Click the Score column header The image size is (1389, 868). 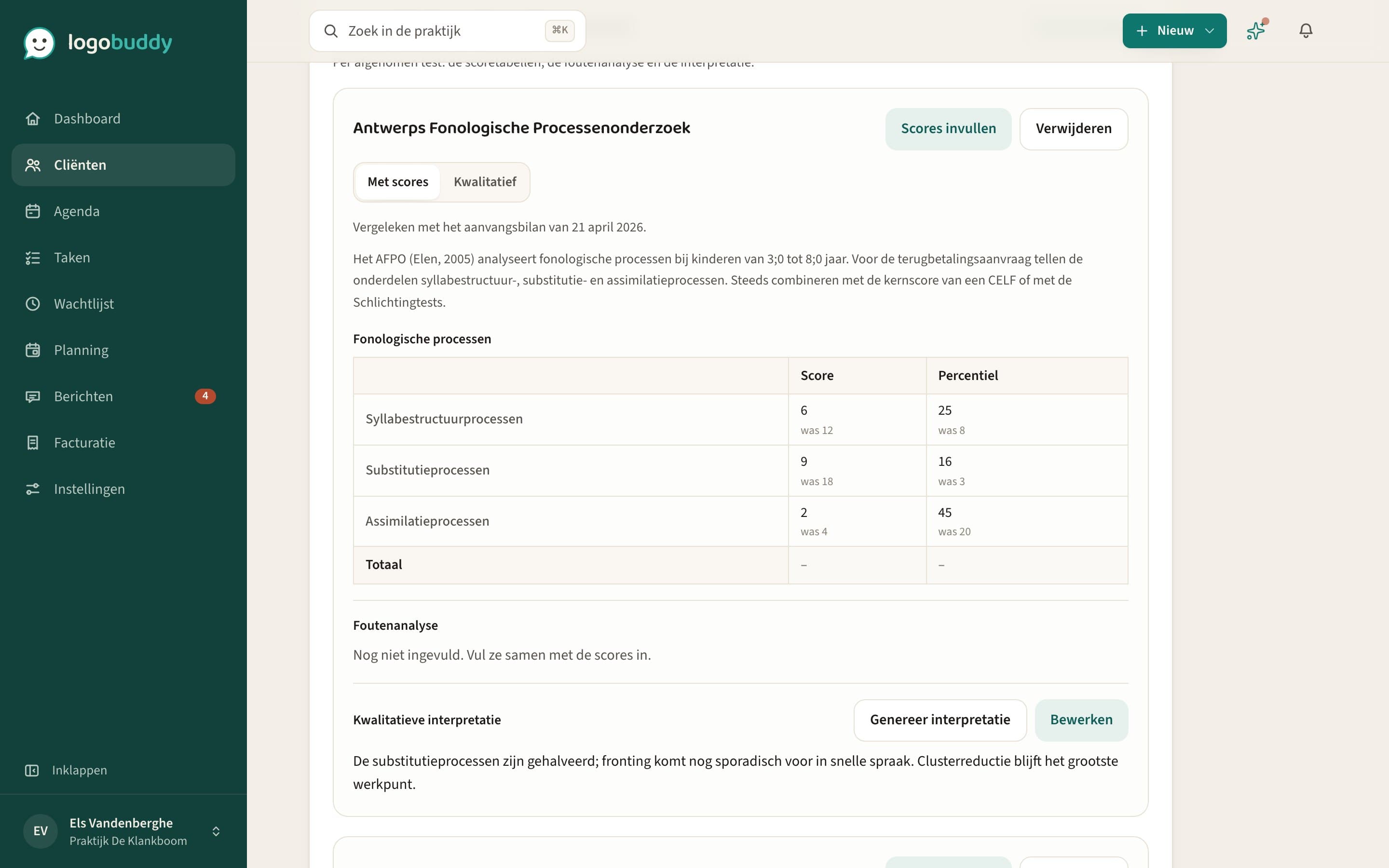click(817, 376)
